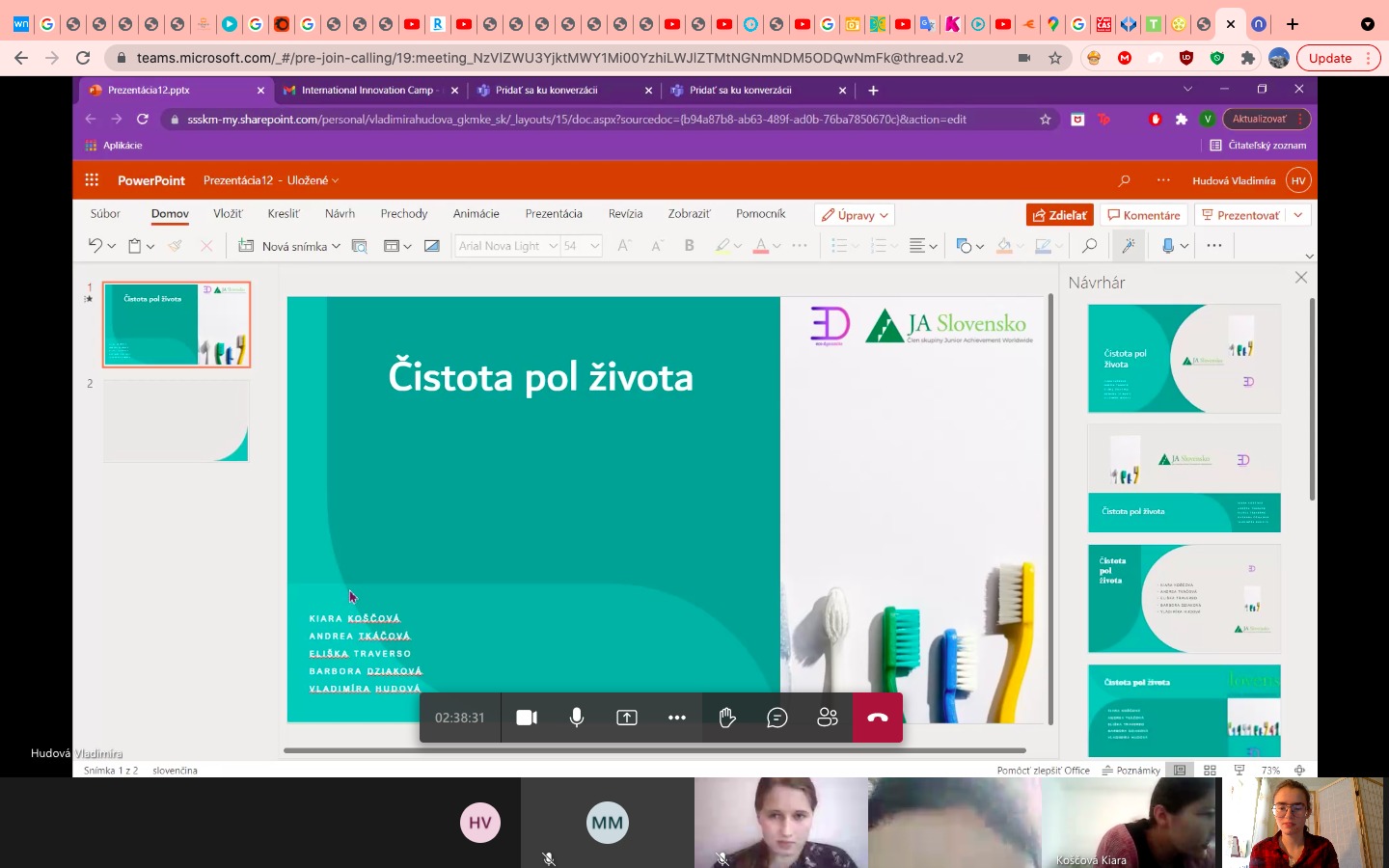Open Komentáre pane
1389x868 pixels.
click(1144, 215)
